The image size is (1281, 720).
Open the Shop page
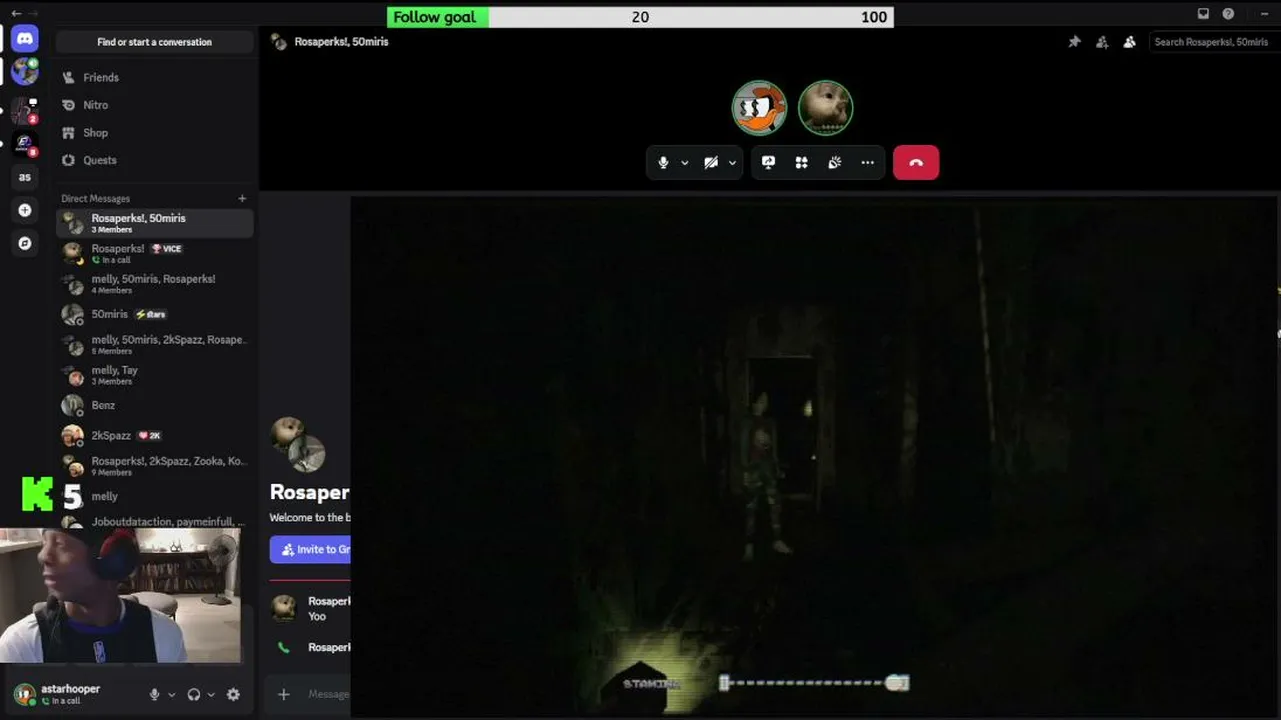tap(155, 133)
